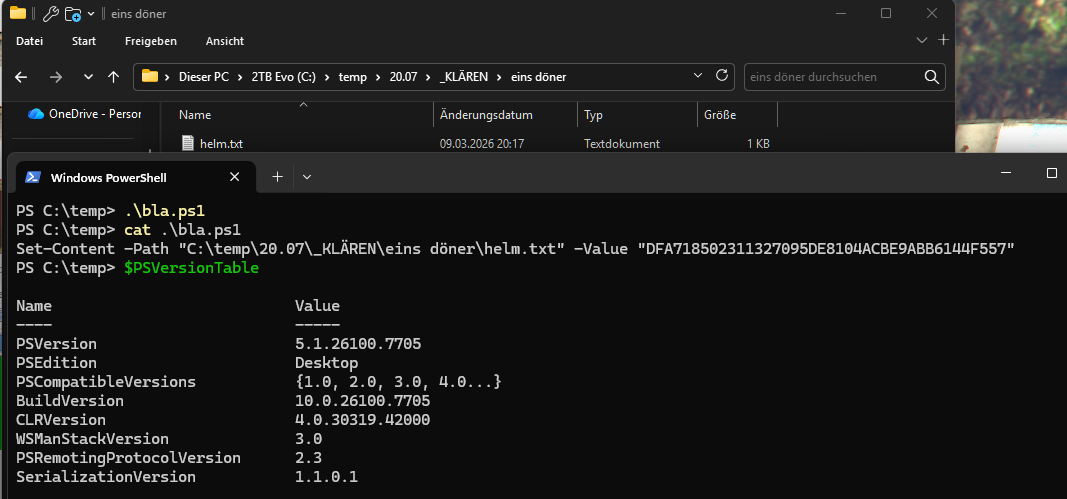Screen dimensions: 1067x499
Task: Sort by Änderungsdatum column header
Action: 486,115
